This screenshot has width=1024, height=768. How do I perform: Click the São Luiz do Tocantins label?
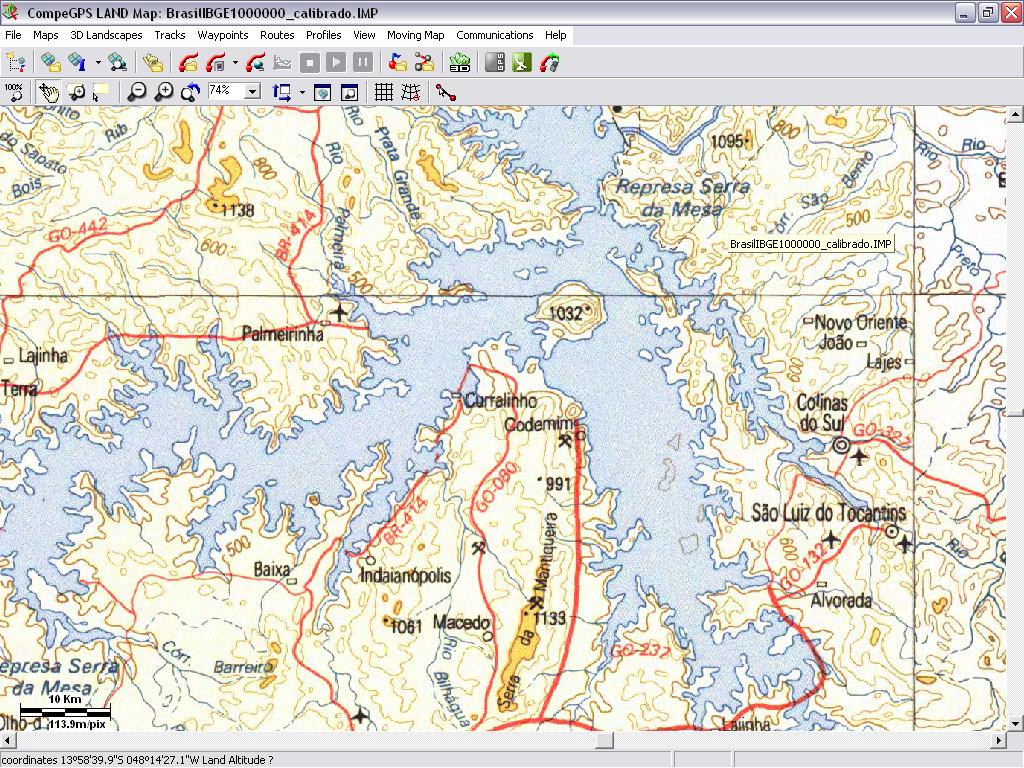pyautogui.click(x=829, y=513)
